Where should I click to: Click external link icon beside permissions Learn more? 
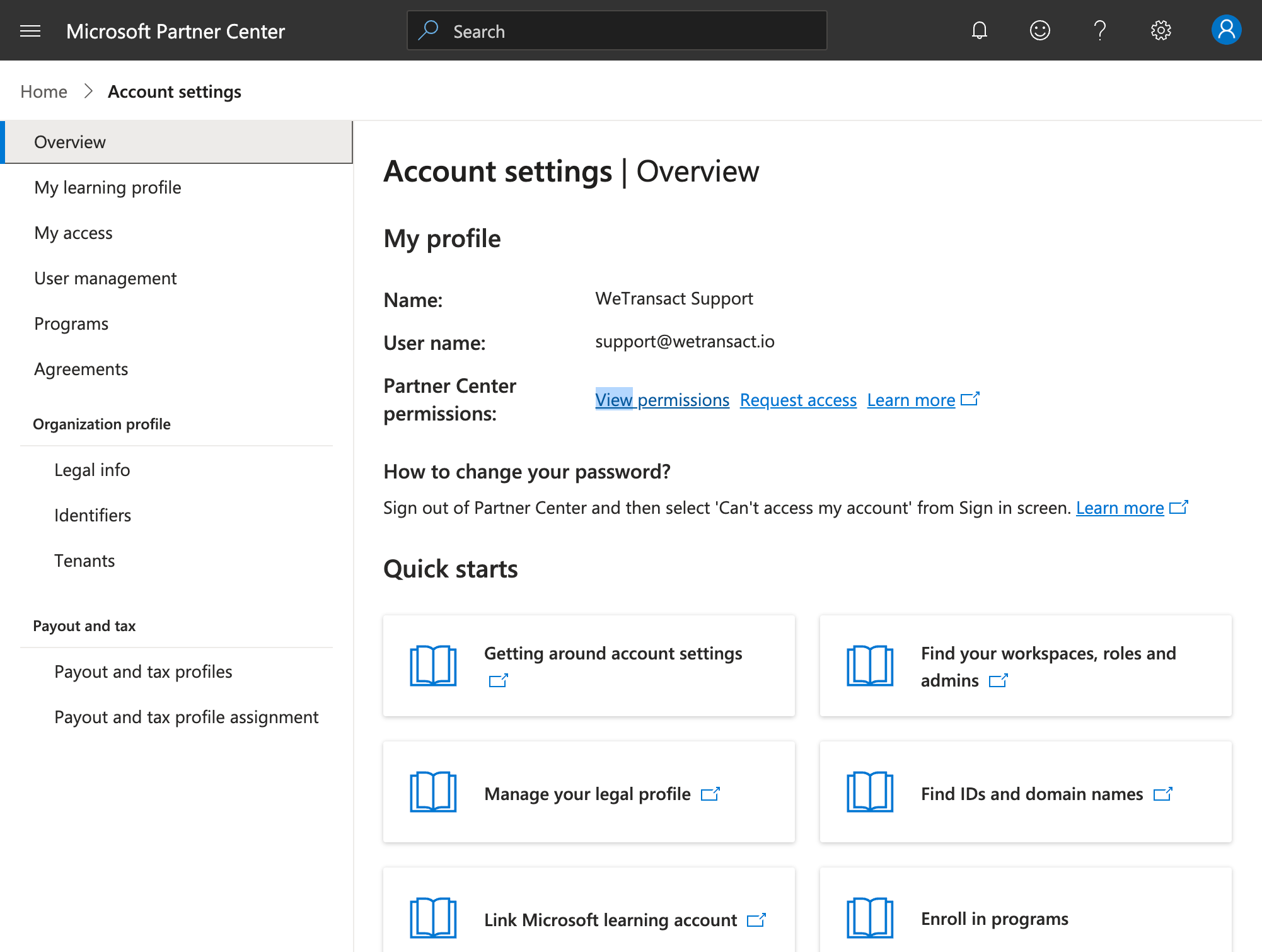coord(970,399)
